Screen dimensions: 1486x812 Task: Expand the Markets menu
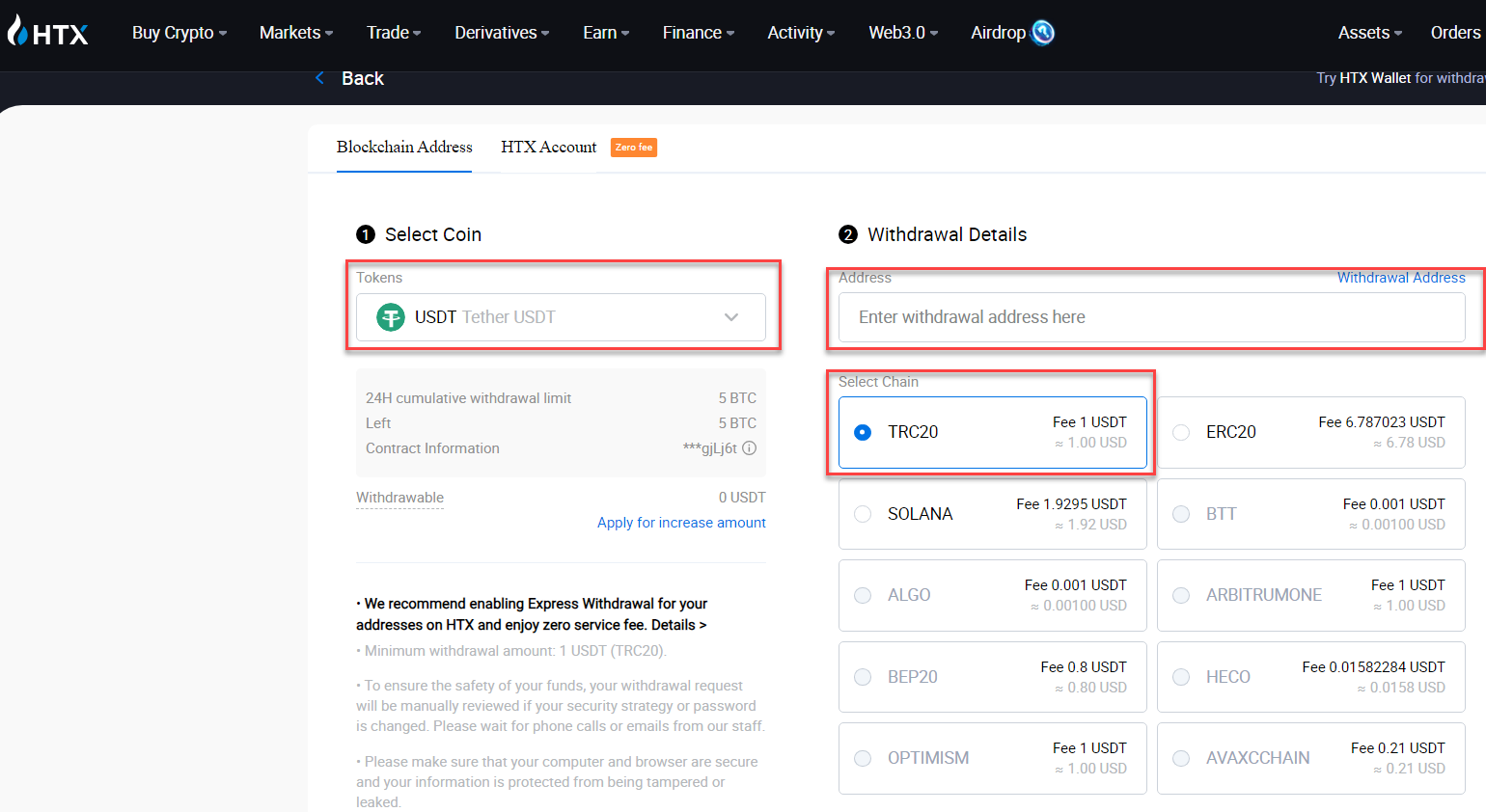tap(296, 33)
